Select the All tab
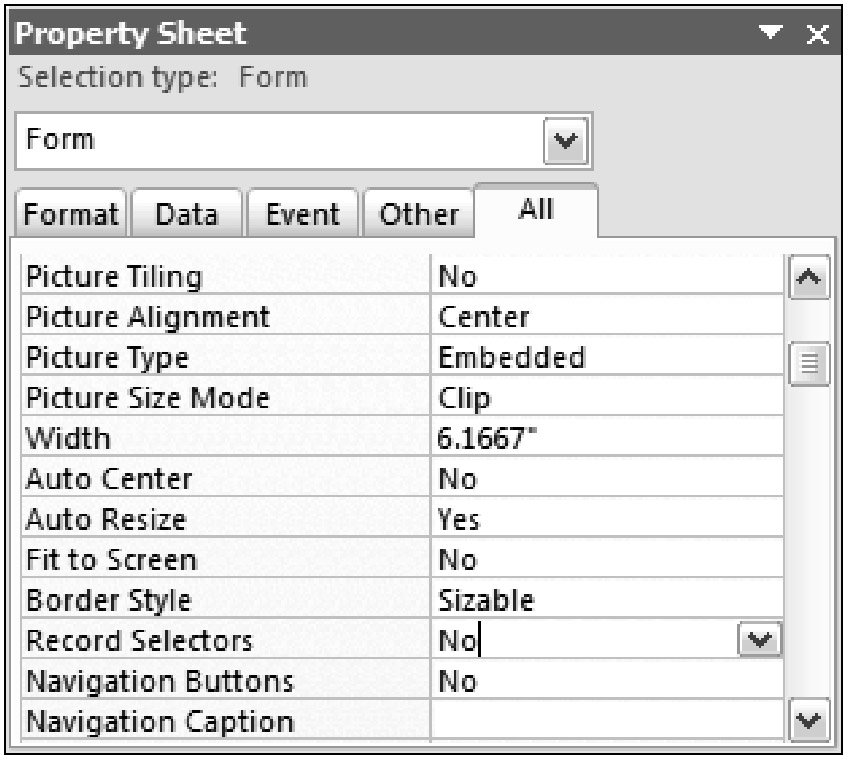The image size is (847, 759). coord(534,210)
